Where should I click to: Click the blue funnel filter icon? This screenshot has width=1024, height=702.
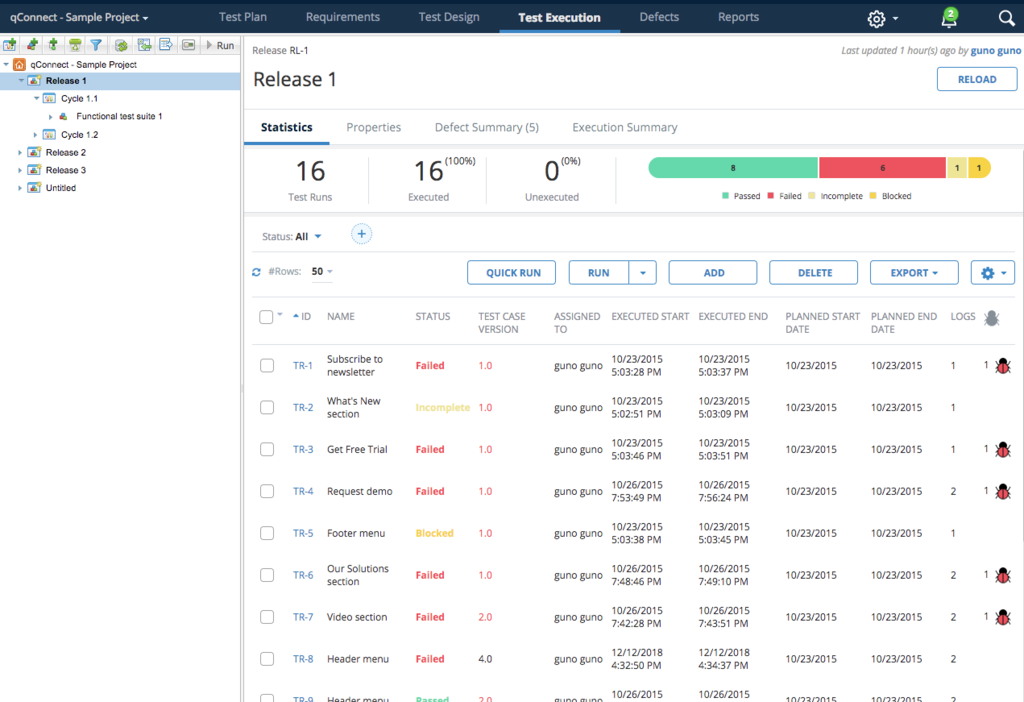pos(96,45)
